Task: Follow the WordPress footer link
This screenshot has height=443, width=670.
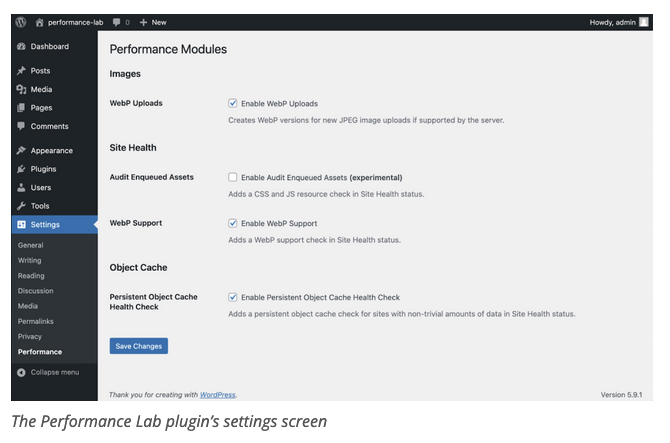Action: pos(217,395)
